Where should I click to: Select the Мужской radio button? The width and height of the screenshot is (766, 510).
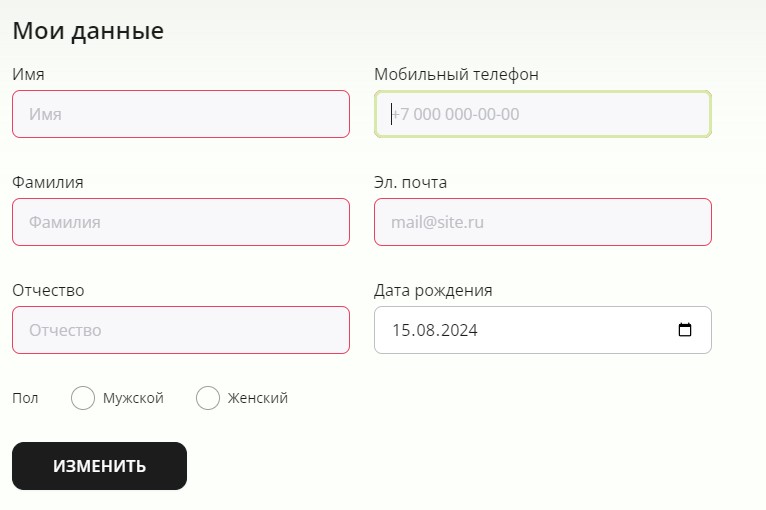[x=84, y=398]
